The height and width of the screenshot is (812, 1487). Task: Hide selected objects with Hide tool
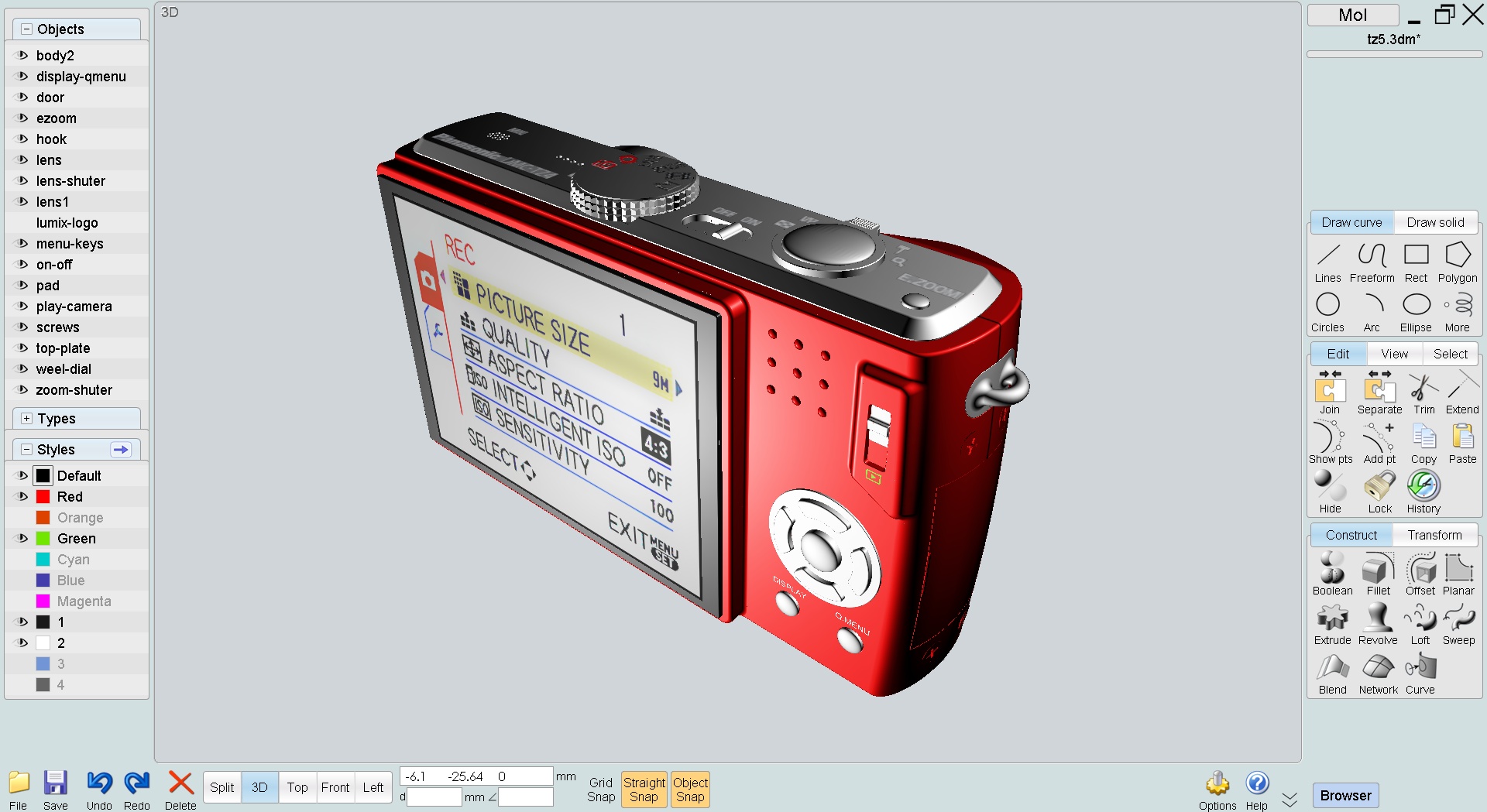pos(1331,492)
